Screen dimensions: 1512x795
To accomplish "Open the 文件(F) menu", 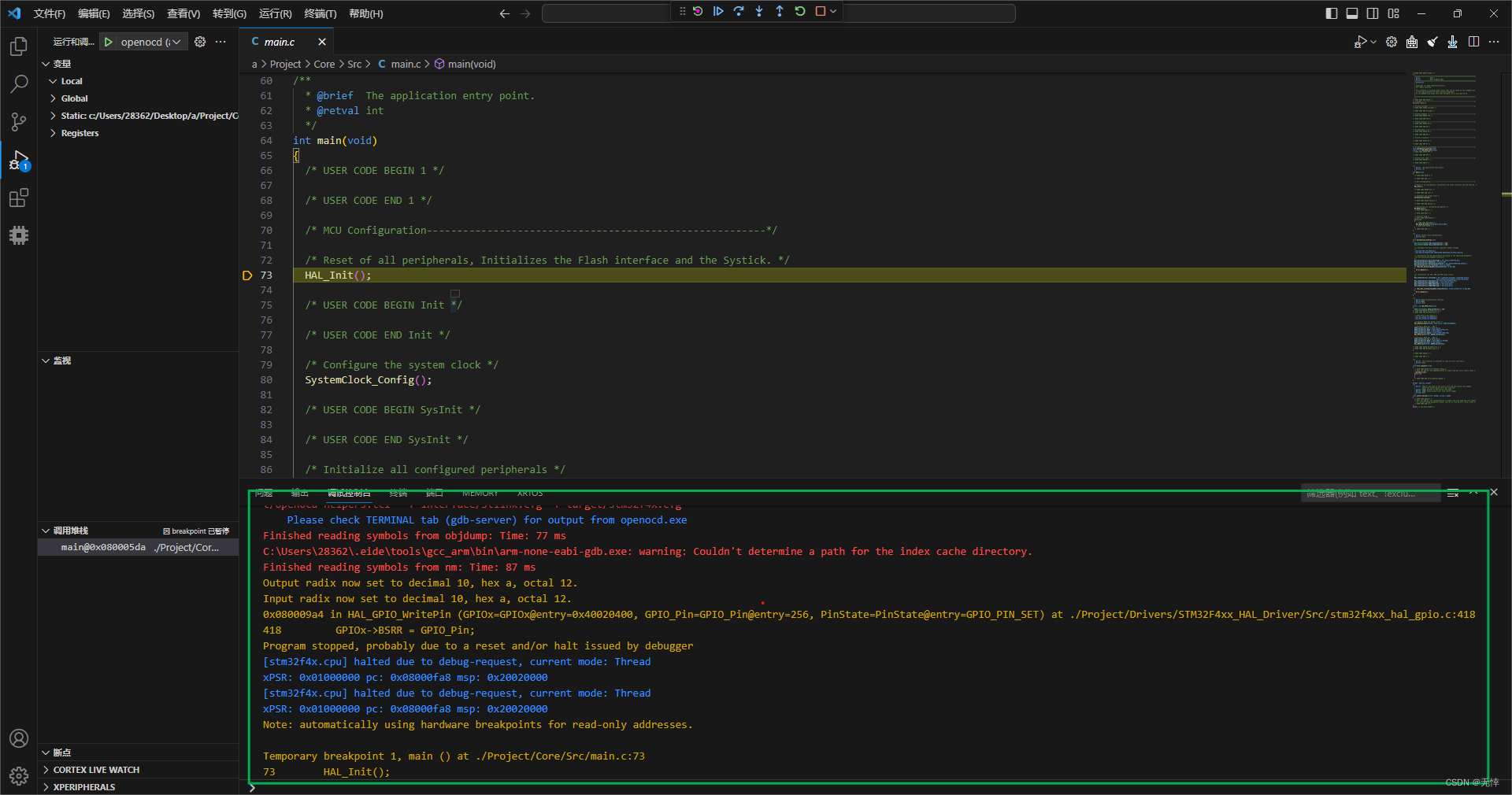I will pyautogui.click(x=50, y=13).
